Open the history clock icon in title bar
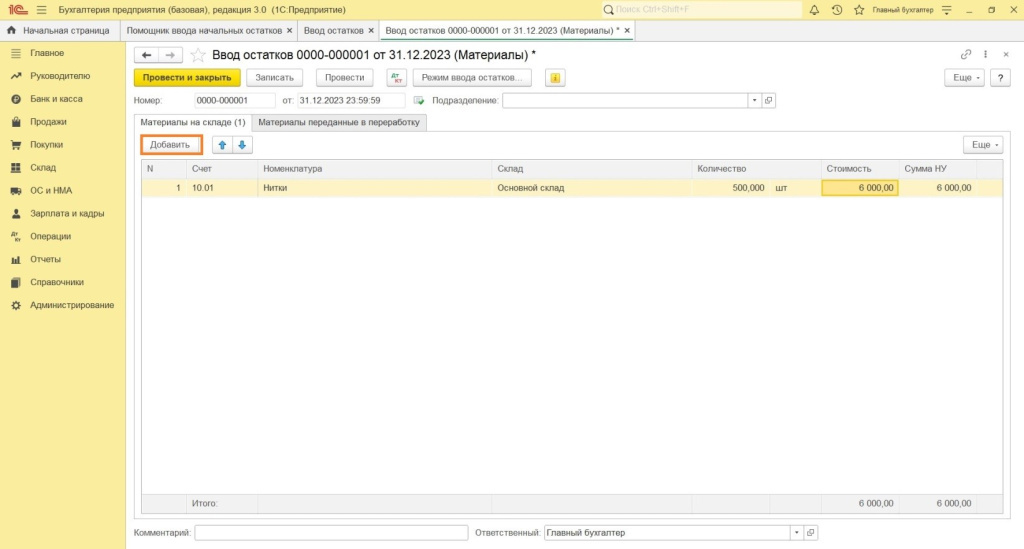 [837, 10]
